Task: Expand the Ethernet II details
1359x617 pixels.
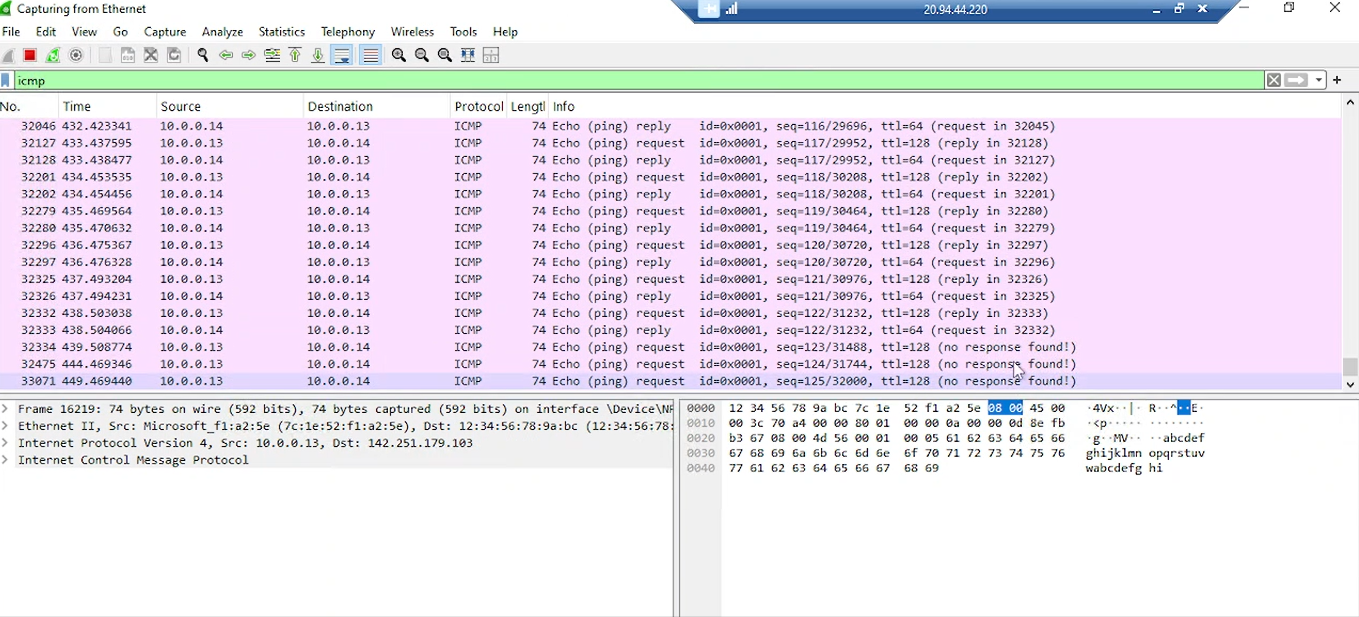Action: coord(6,426)
